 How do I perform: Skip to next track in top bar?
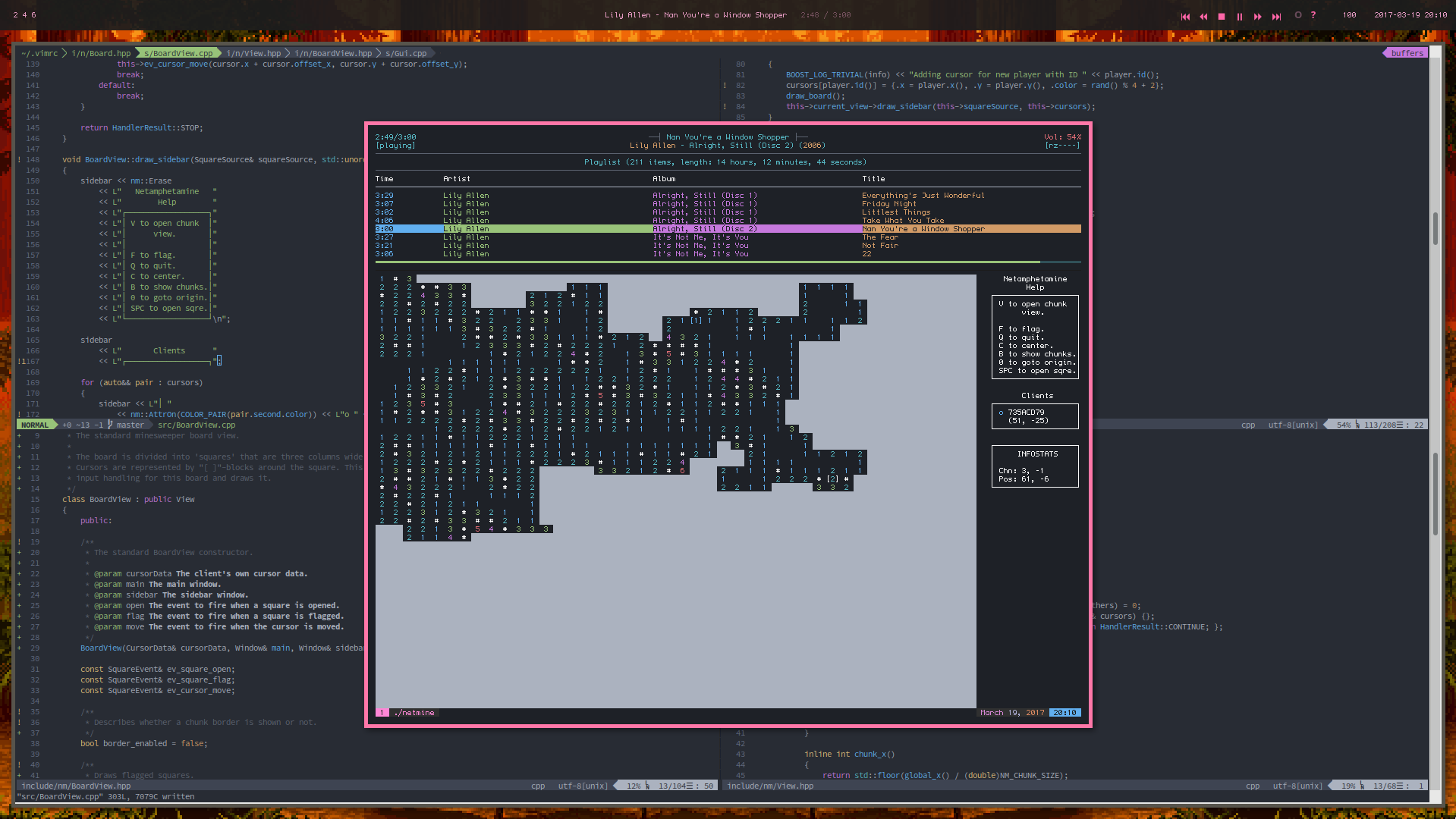point(1276,16)
